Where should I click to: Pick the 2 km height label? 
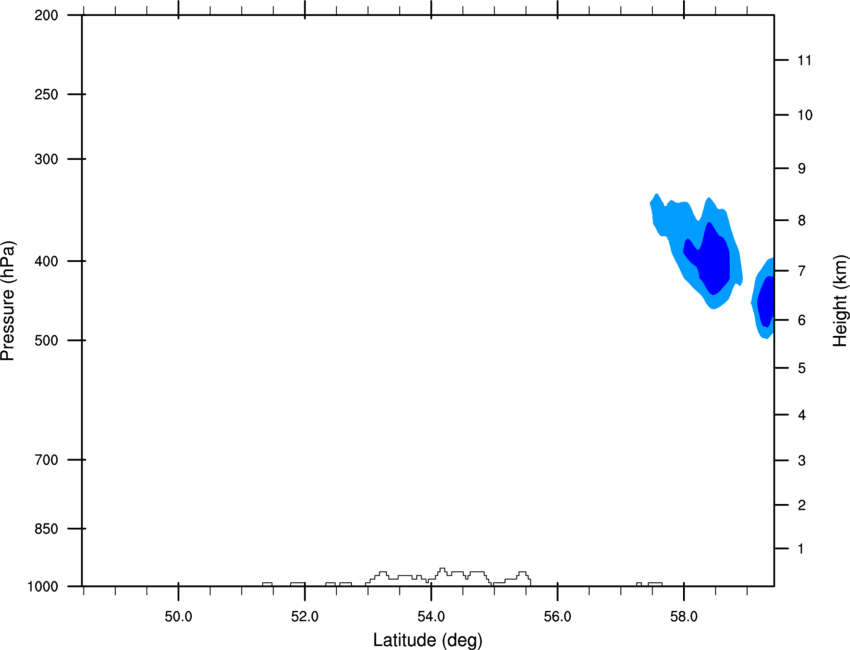coord(802,505)
